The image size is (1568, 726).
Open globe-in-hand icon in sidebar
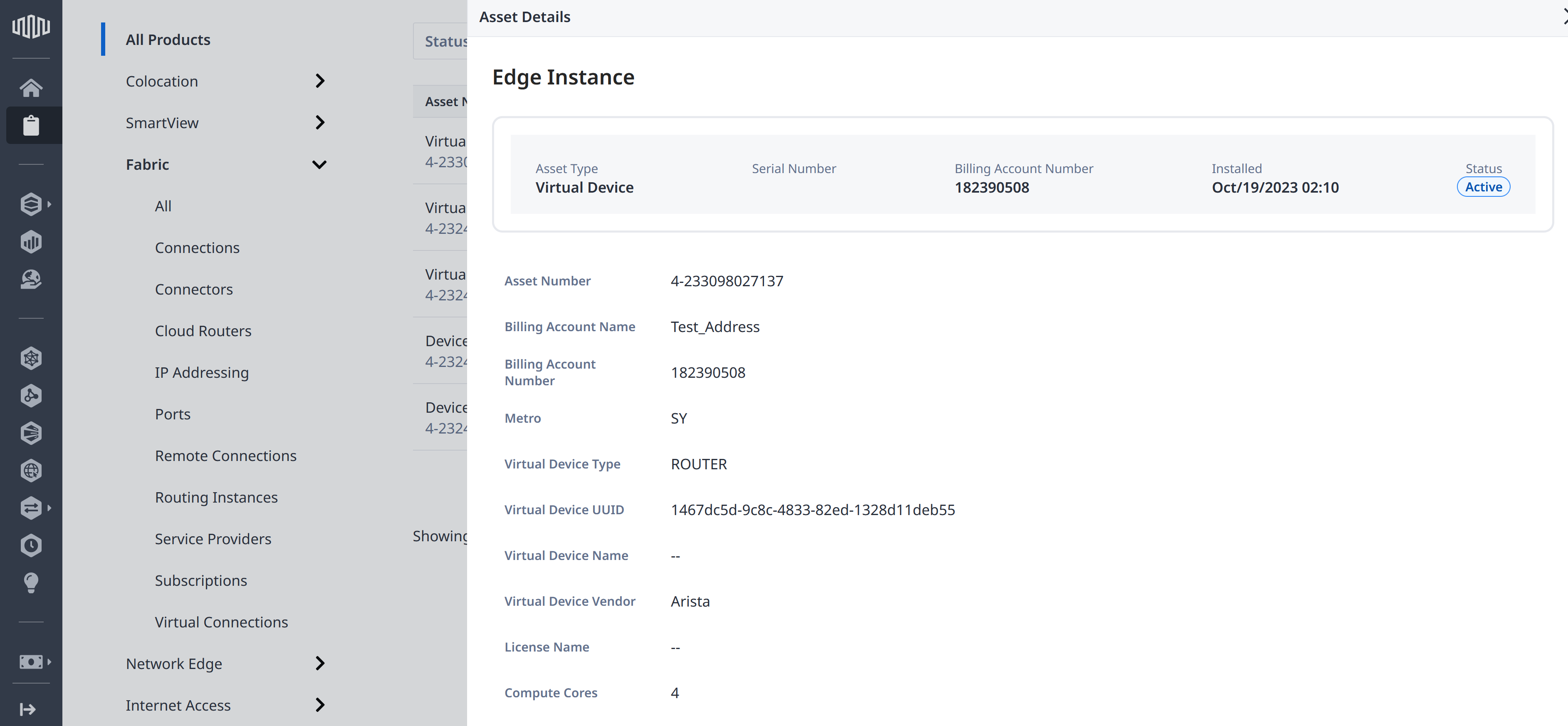coord(31,280)
